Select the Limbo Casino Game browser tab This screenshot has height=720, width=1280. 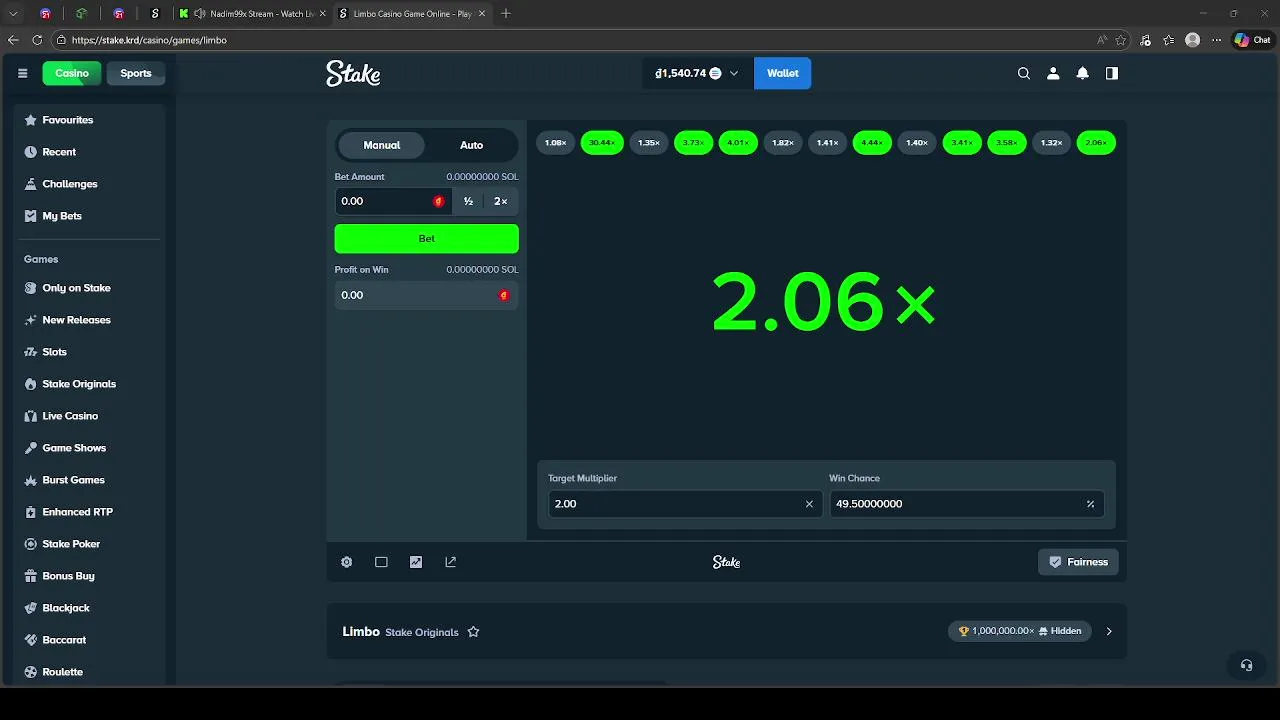(412, 14)
